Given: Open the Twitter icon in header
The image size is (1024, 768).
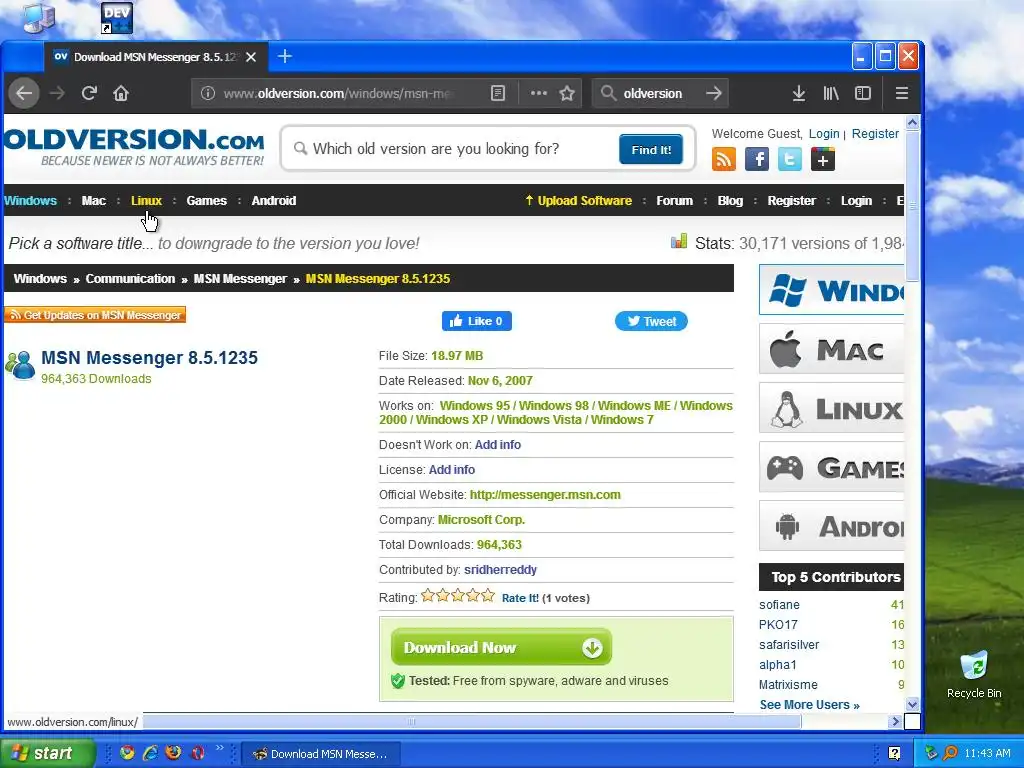Looking at the screenshot, I should 790,159.
